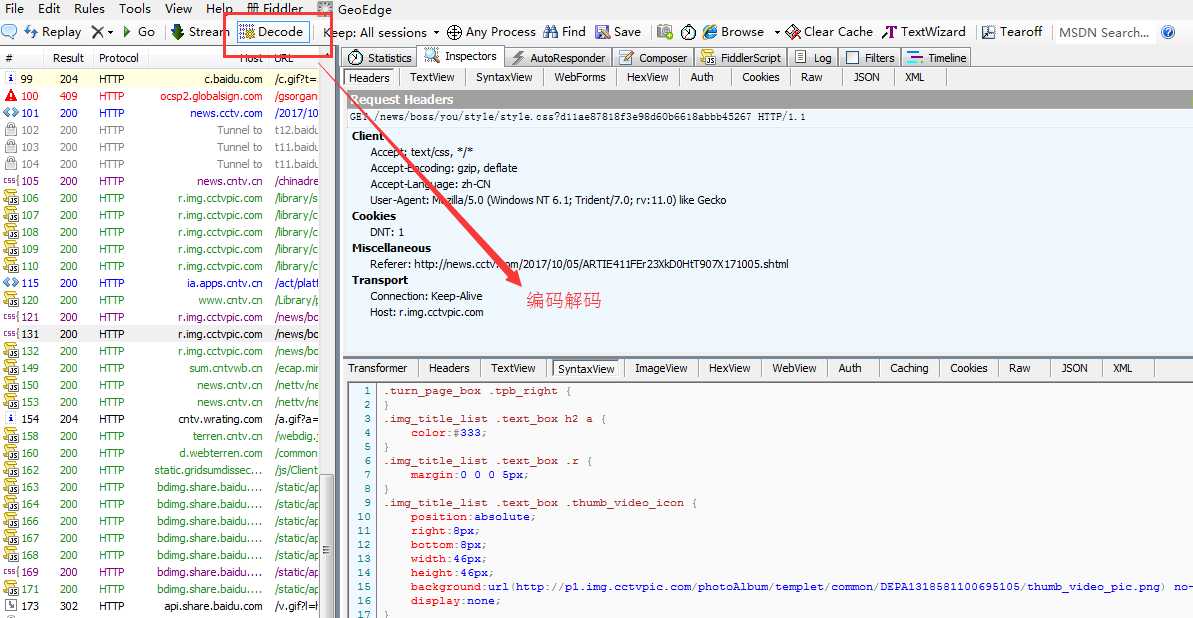This screenshot has width=1193, height=618.
Task: Click the MSDN Search input field
Action: point(1105,33)
